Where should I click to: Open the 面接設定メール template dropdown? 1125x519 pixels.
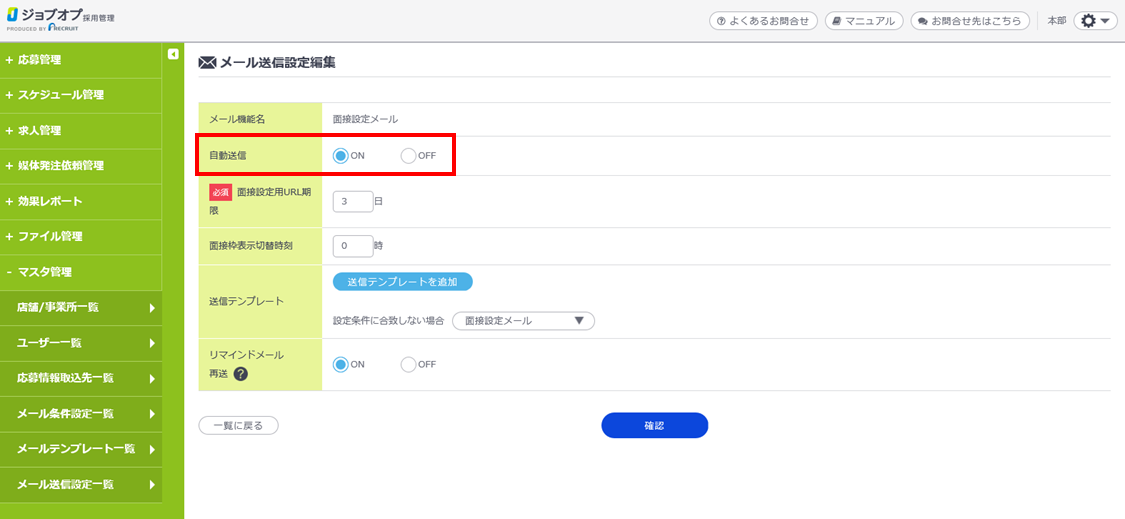[523, 321]
